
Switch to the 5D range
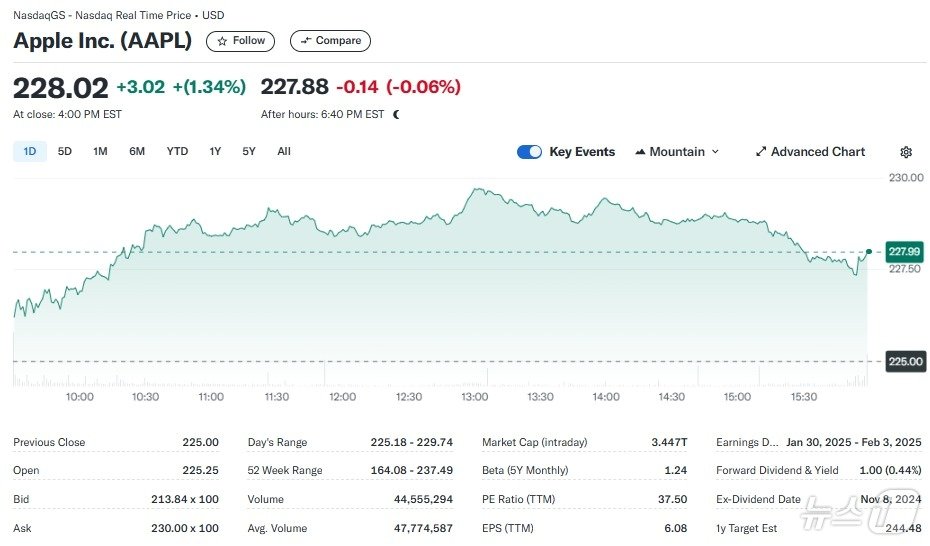pos(65,152)
